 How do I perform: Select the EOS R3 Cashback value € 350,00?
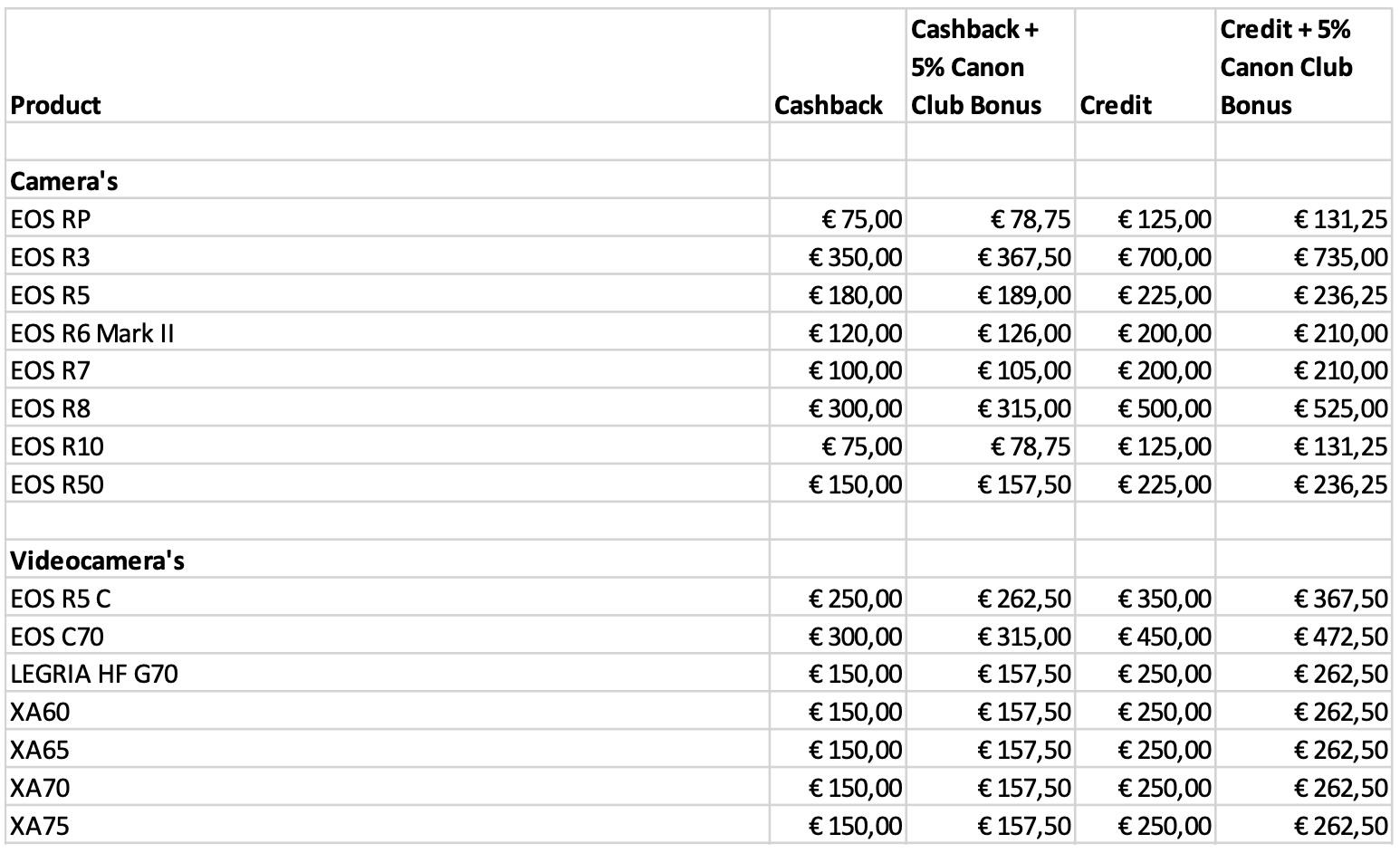[x=856, y=257]
